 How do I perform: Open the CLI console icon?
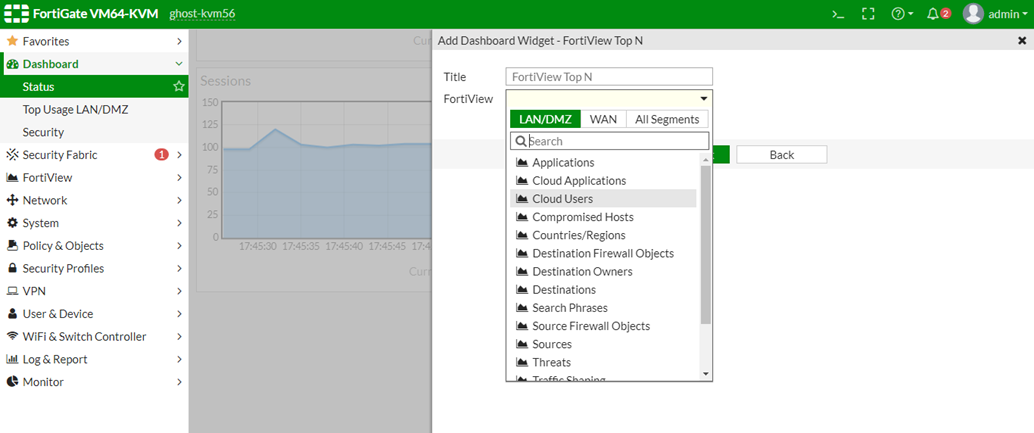click(838, 14)
